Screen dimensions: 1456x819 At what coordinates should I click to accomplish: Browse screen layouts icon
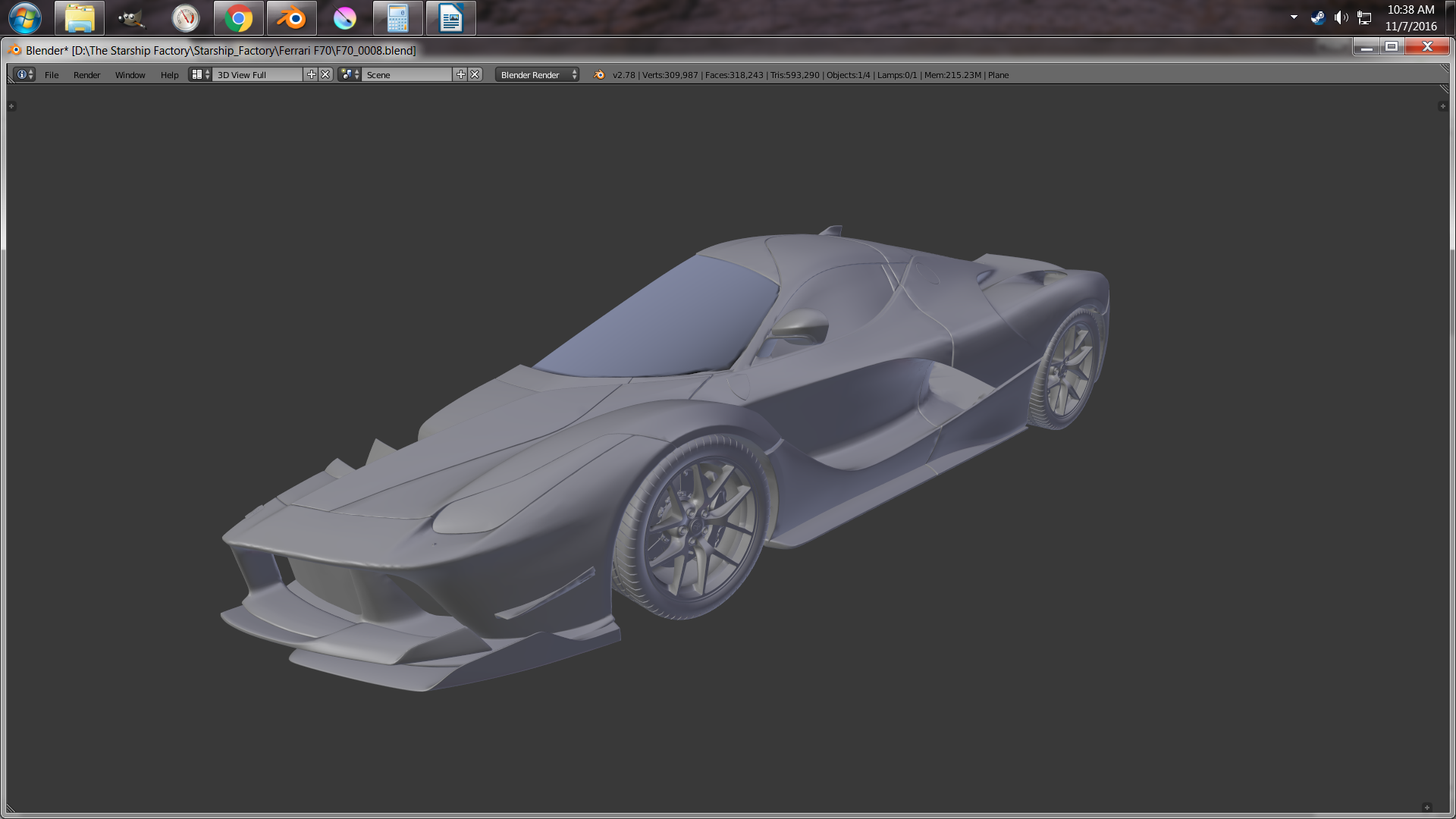(200, 74)
